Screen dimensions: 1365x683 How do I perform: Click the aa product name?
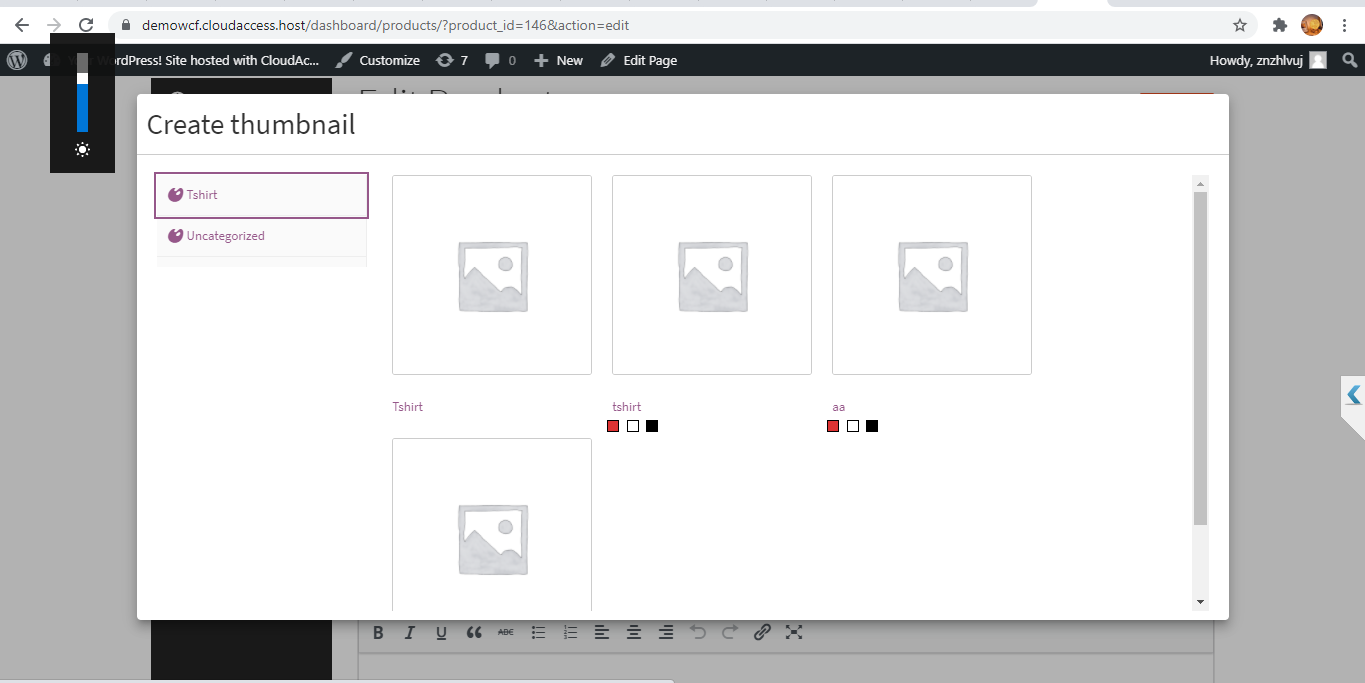tap(839, 407)
